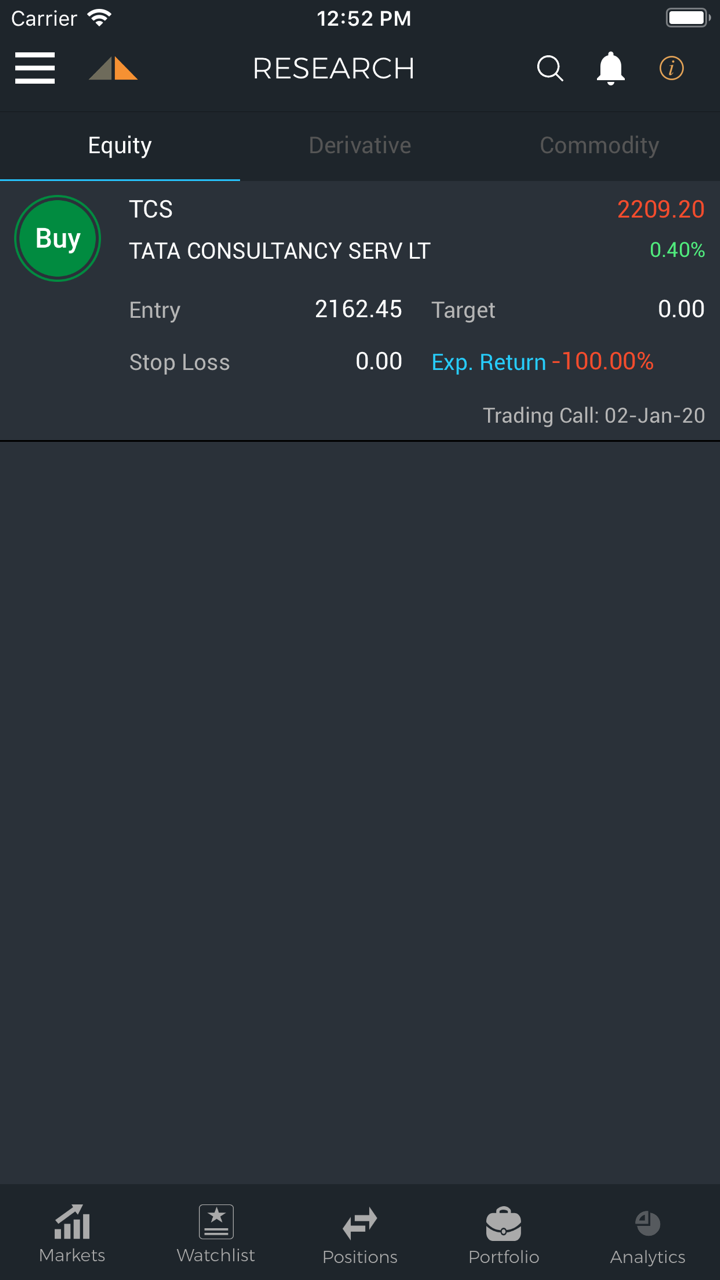720x1280 pixels.
Task: Tap TATA CONSULTANCY SERV LT name
Action: point(279,251)
